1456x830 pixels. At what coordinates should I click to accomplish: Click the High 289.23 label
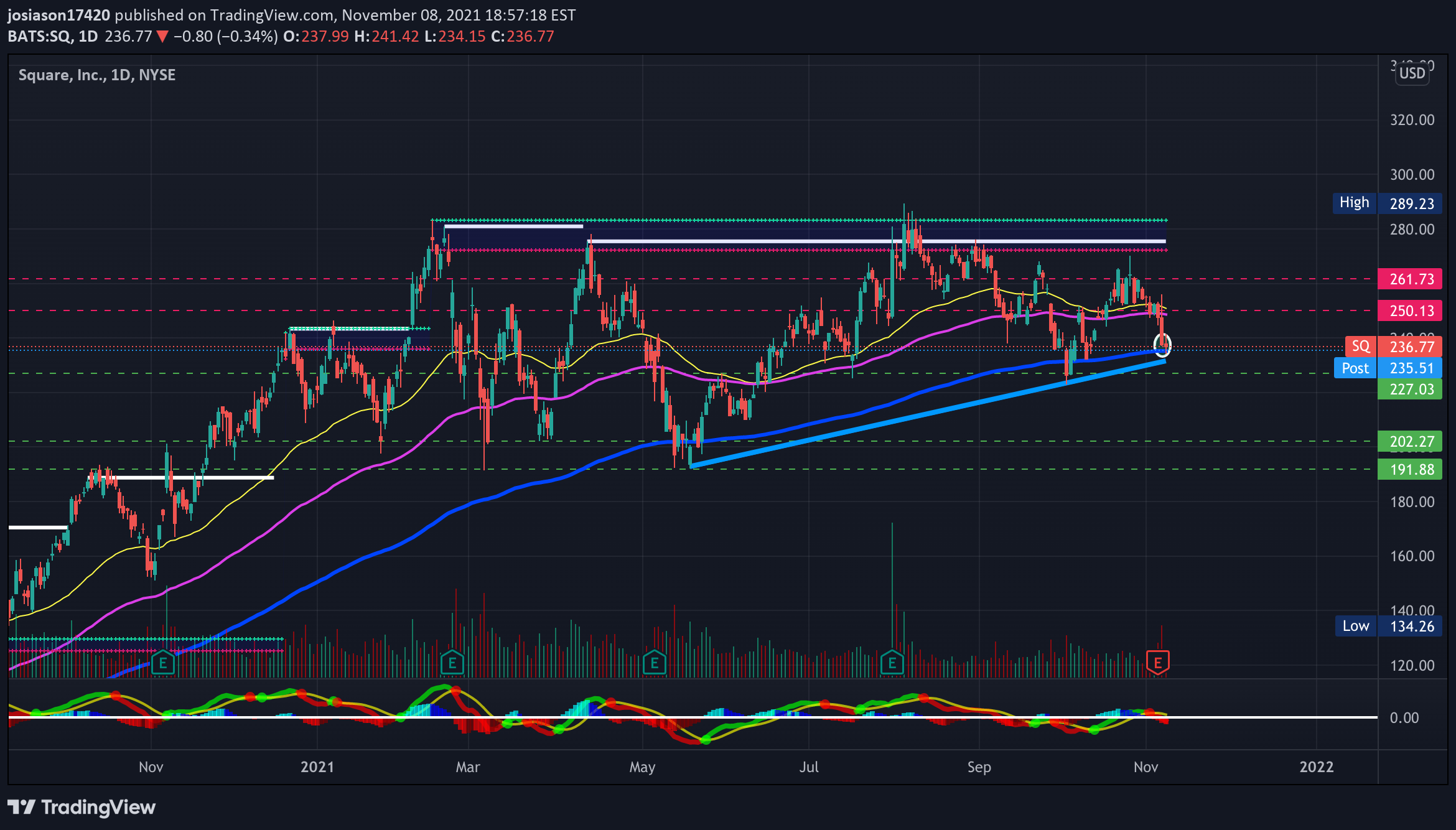[x=1387, y=203]
